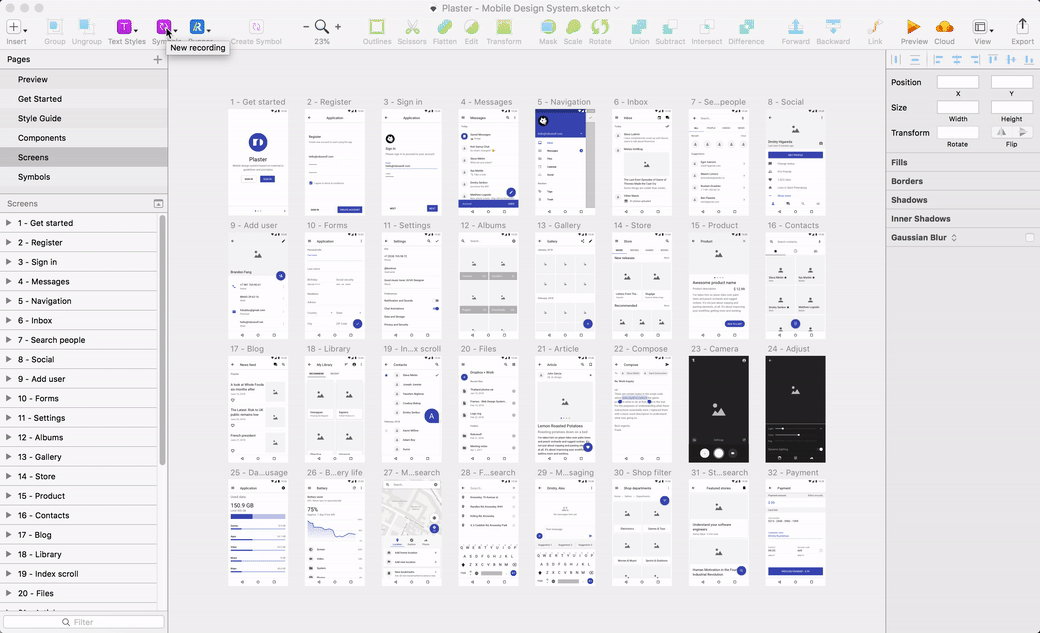Move layer Forward with toolbar icon
Screen dimensions: 1040x633
pos(795,27)
